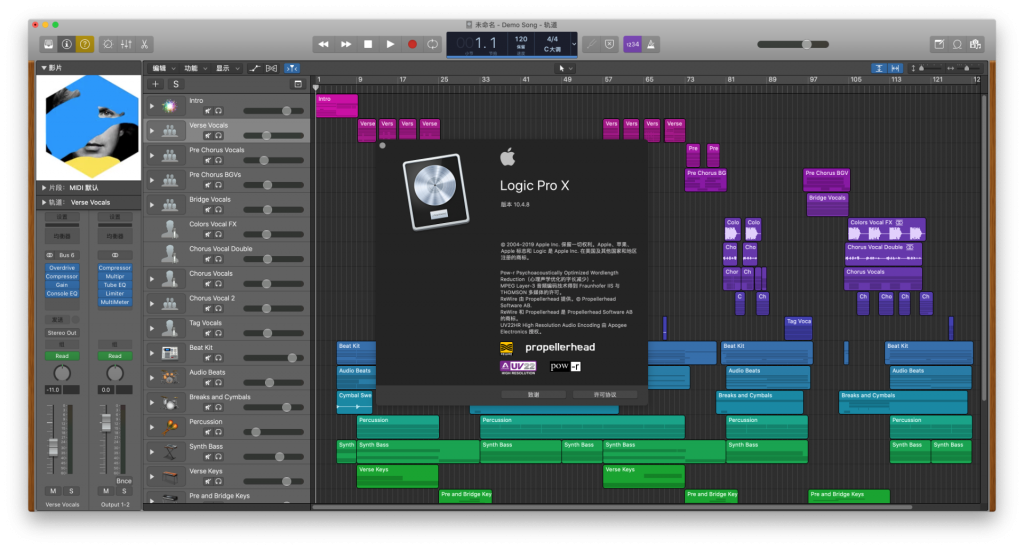
Task: Open the Tube EQ plug-in slot
Action: pos(115,285)
